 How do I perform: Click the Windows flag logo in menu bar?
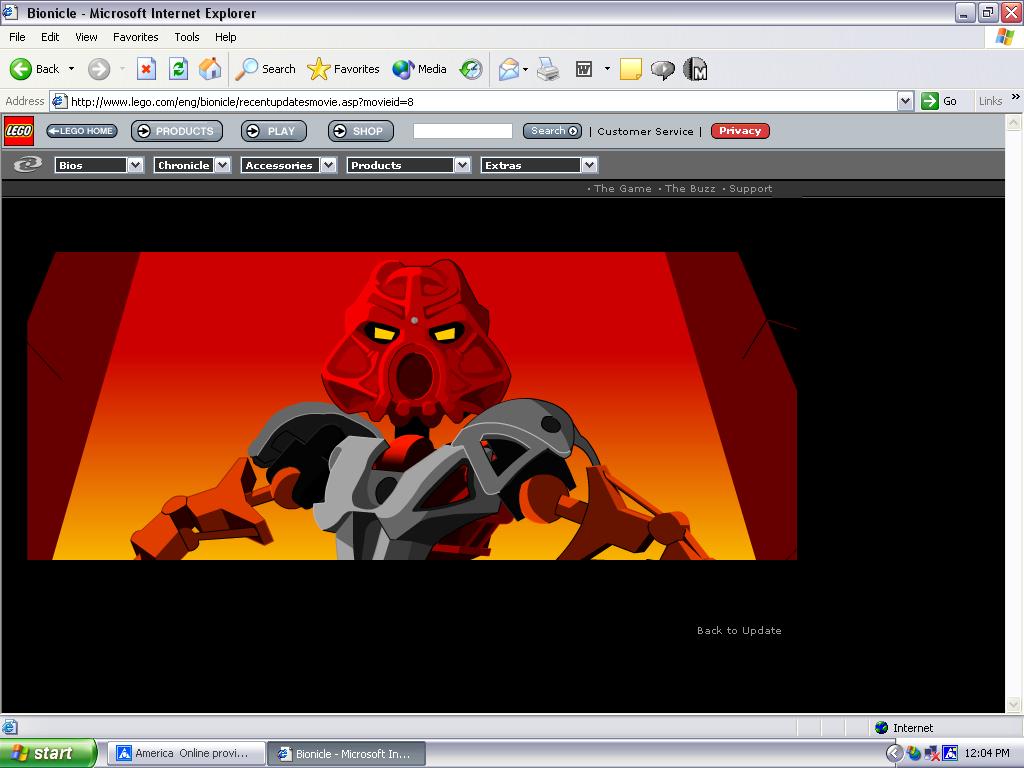pos(1004,37)
